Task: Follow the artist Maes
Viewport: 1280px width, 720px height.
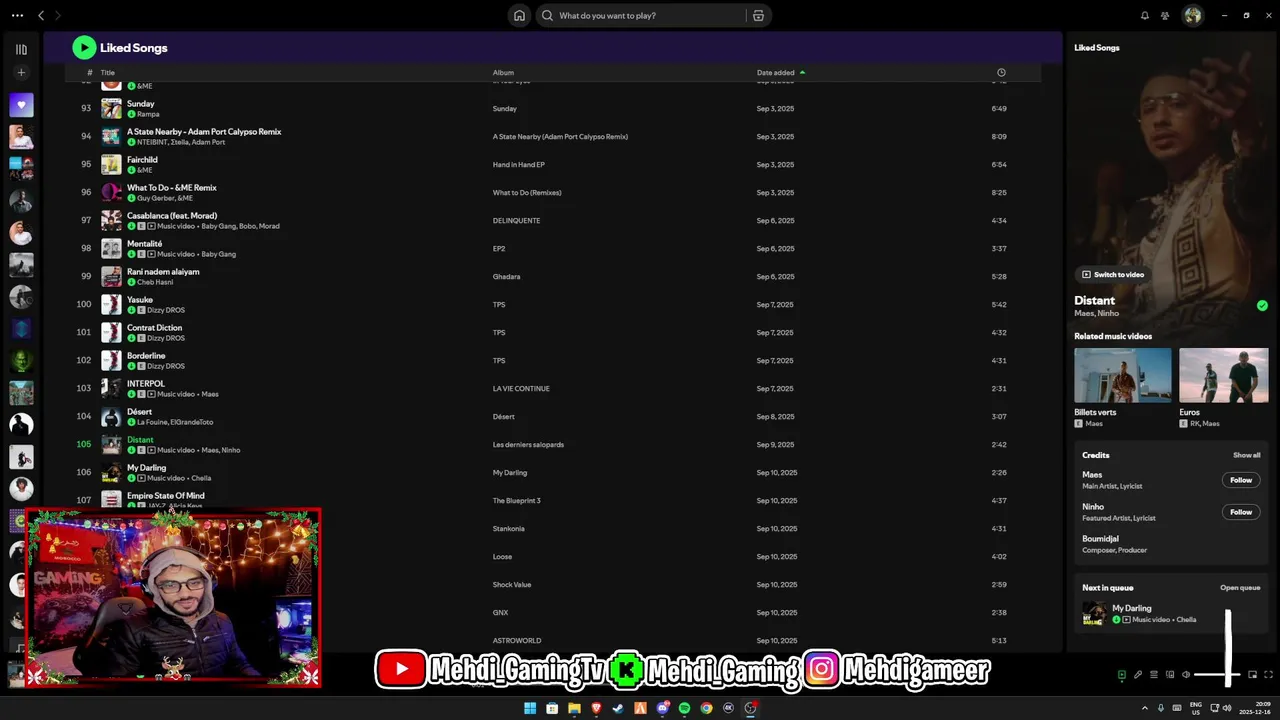Action: pos(1241,480)
